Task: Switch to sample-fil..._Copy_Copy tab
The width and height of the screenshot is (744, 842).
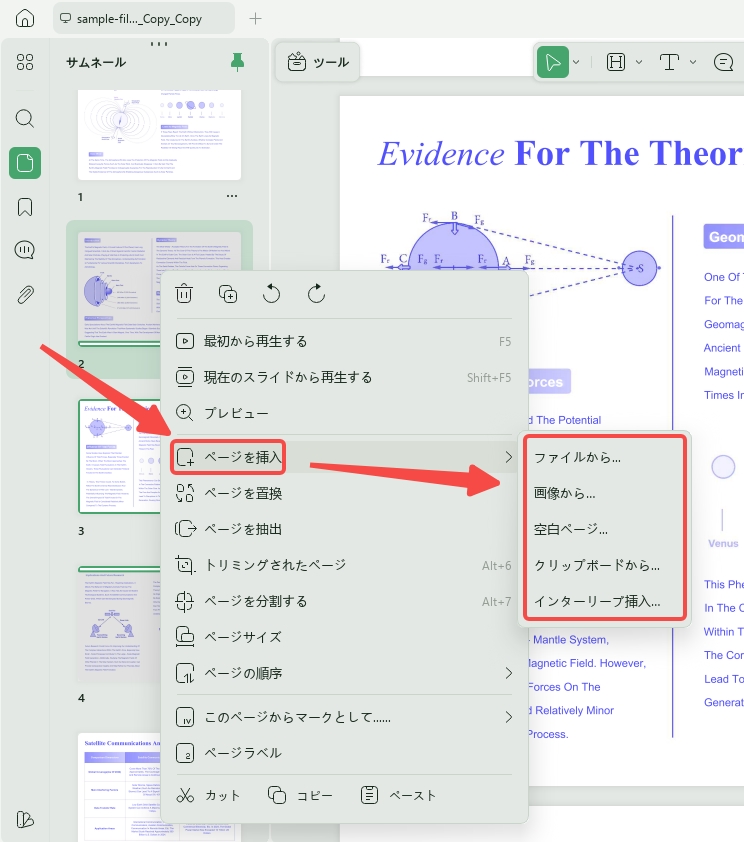Action: tap(143, 19)
